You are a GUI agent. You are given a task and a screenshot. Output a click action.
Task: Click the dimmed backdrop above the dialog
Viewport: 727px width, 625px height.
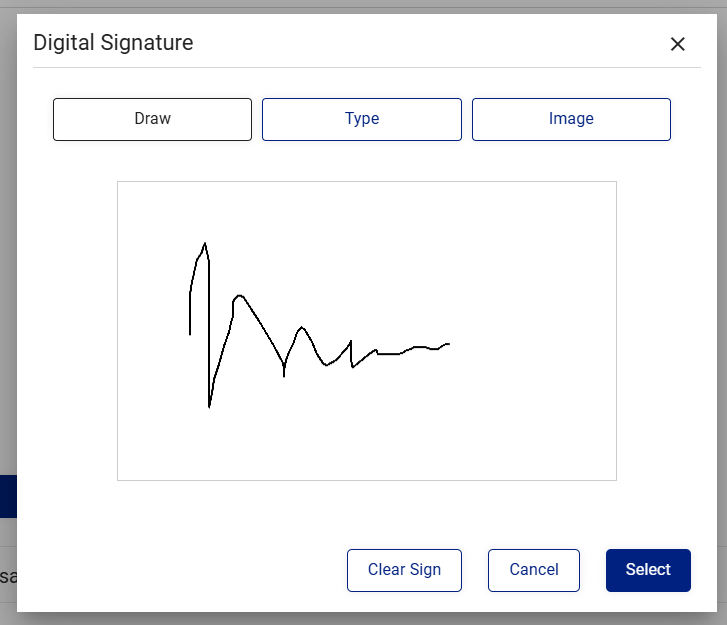(x=364, y=6)
